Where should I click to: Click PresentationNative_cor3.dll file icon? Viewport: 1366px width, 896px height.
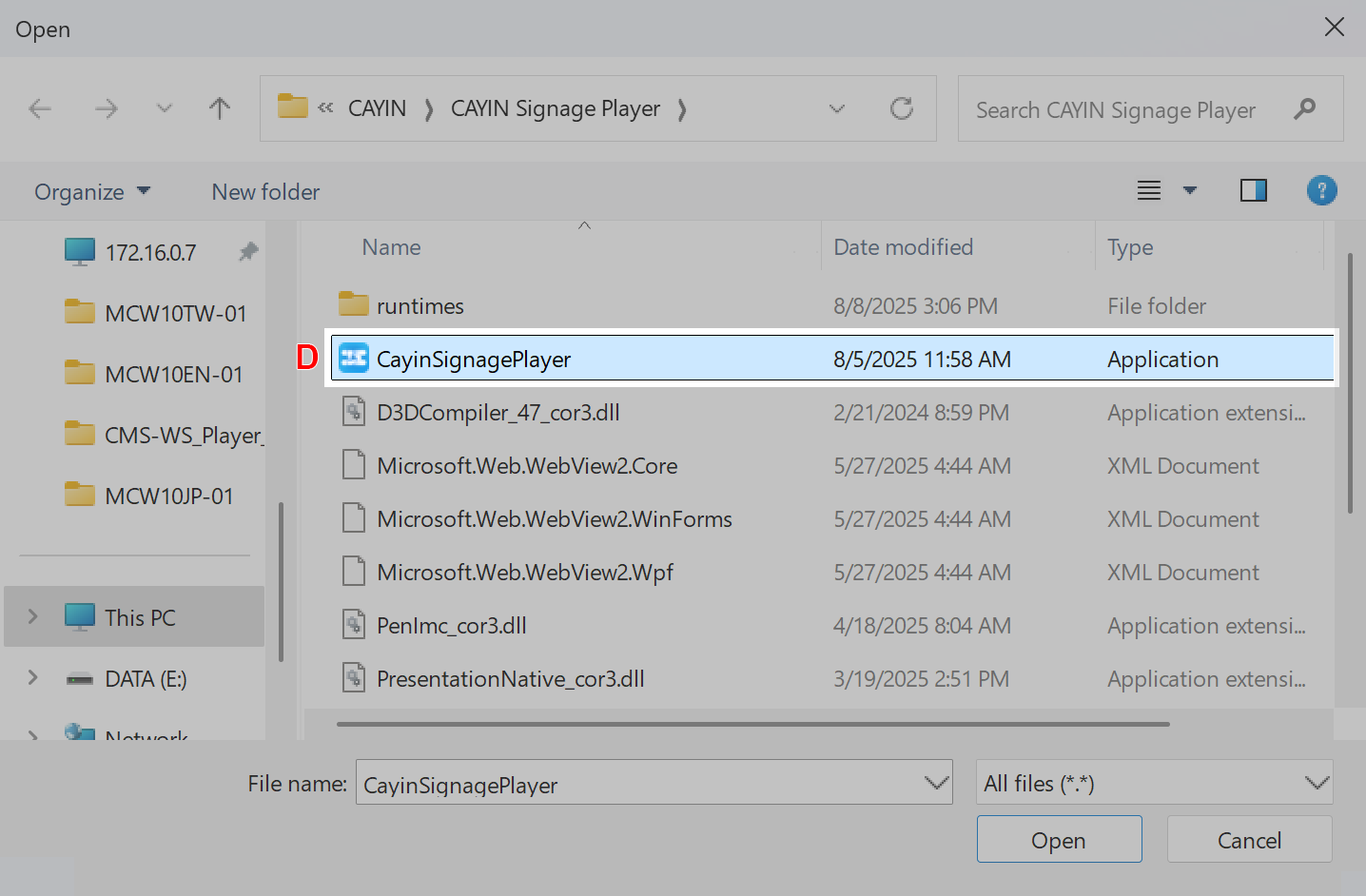354,677
